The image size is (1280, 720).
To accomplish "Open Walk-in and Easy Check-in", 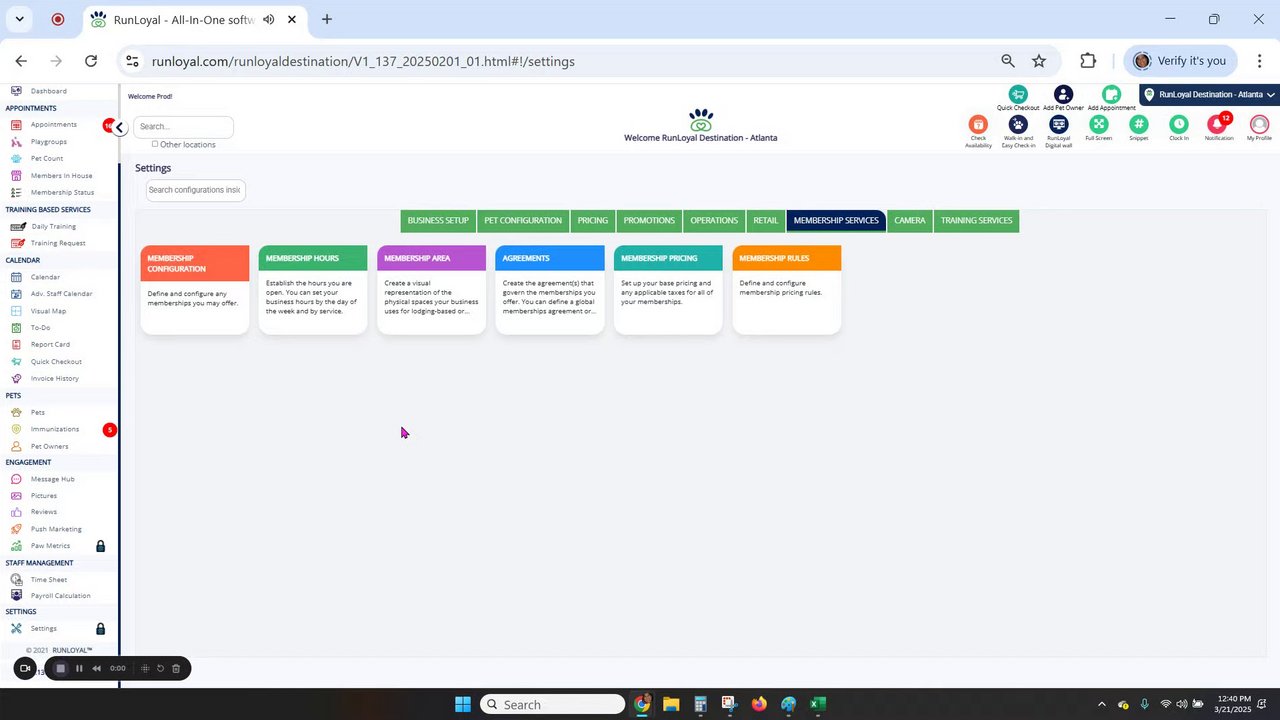I will pos(1018,124).
